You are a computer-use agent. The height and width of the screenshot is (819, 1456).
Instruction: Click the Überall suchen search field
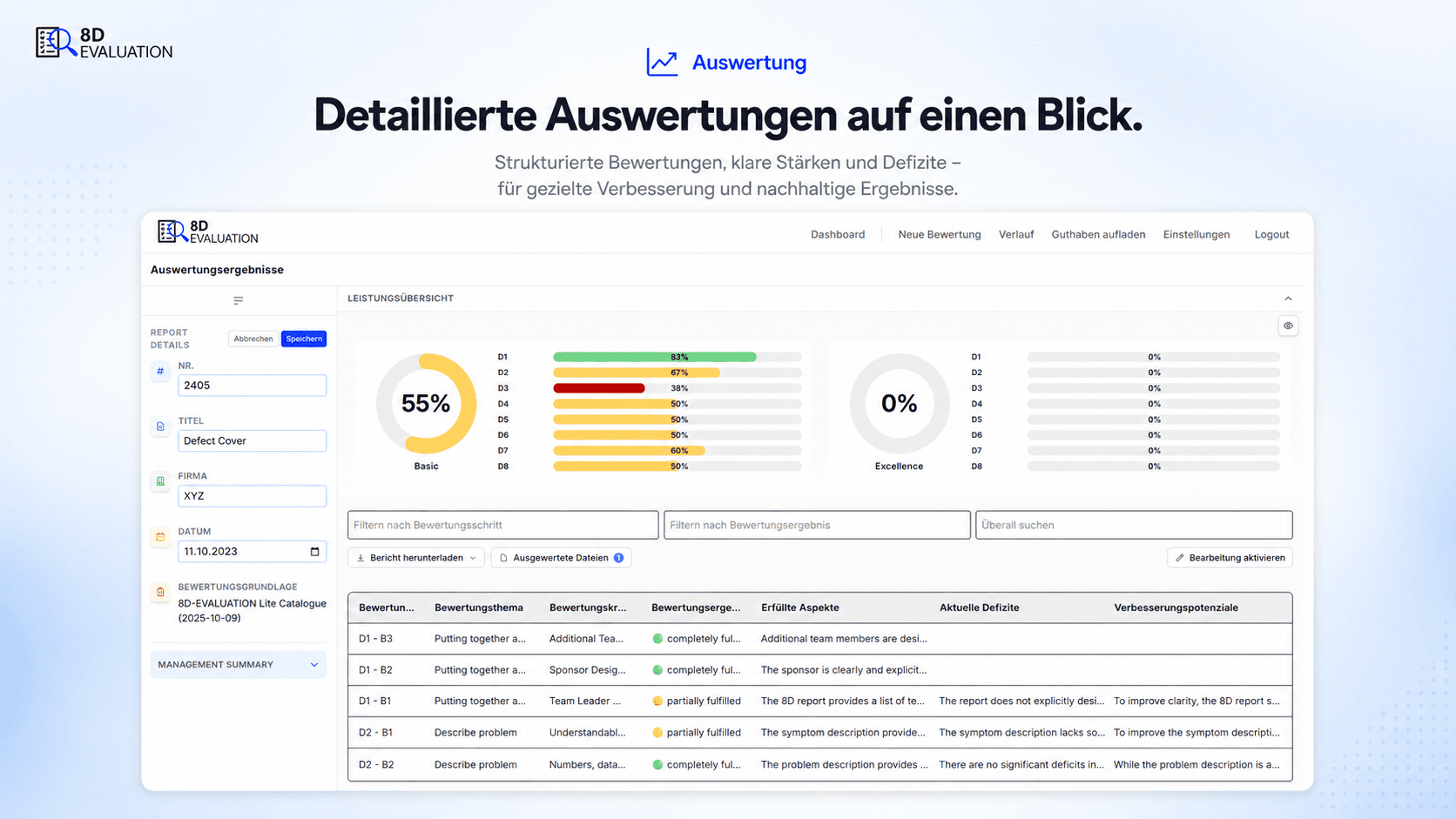pos(1134,525)
